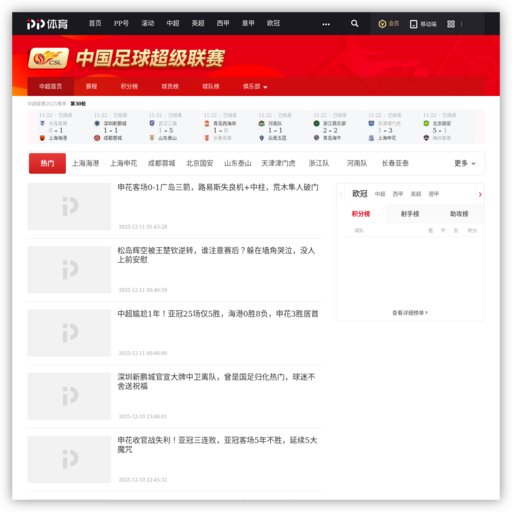Filter news by 上海申花
The width and height of the screenshot is (512, 512).
(124, 163)
